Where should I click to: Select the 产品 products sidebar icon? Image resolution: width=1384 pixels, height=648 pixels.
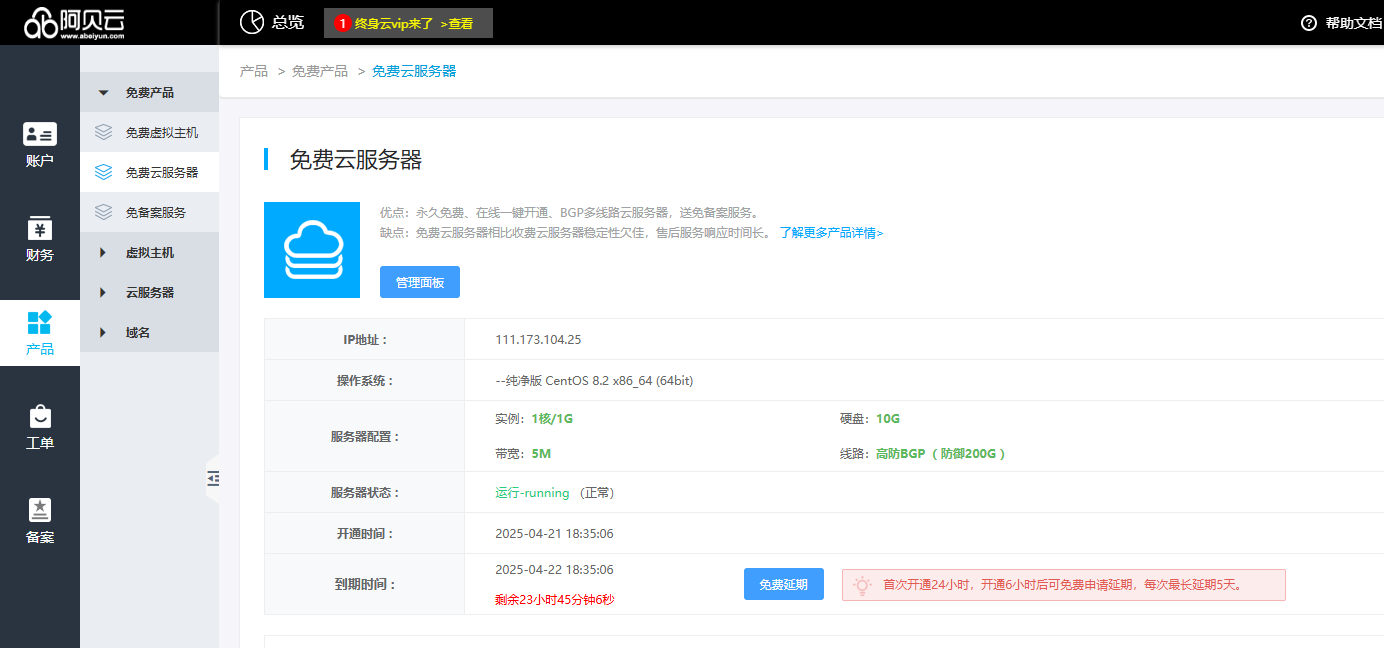pos(40,322)
